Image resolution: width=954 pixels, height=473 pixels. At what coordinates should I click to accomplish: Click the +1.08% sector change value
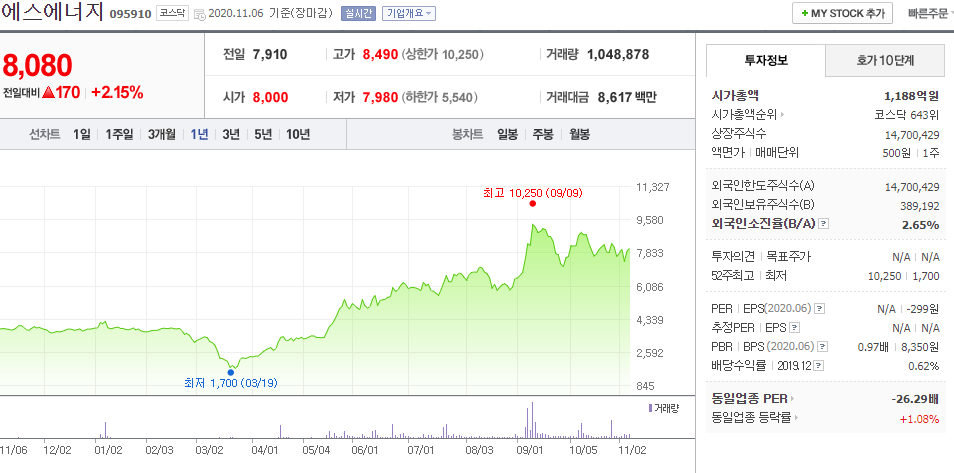pos(919,418)
